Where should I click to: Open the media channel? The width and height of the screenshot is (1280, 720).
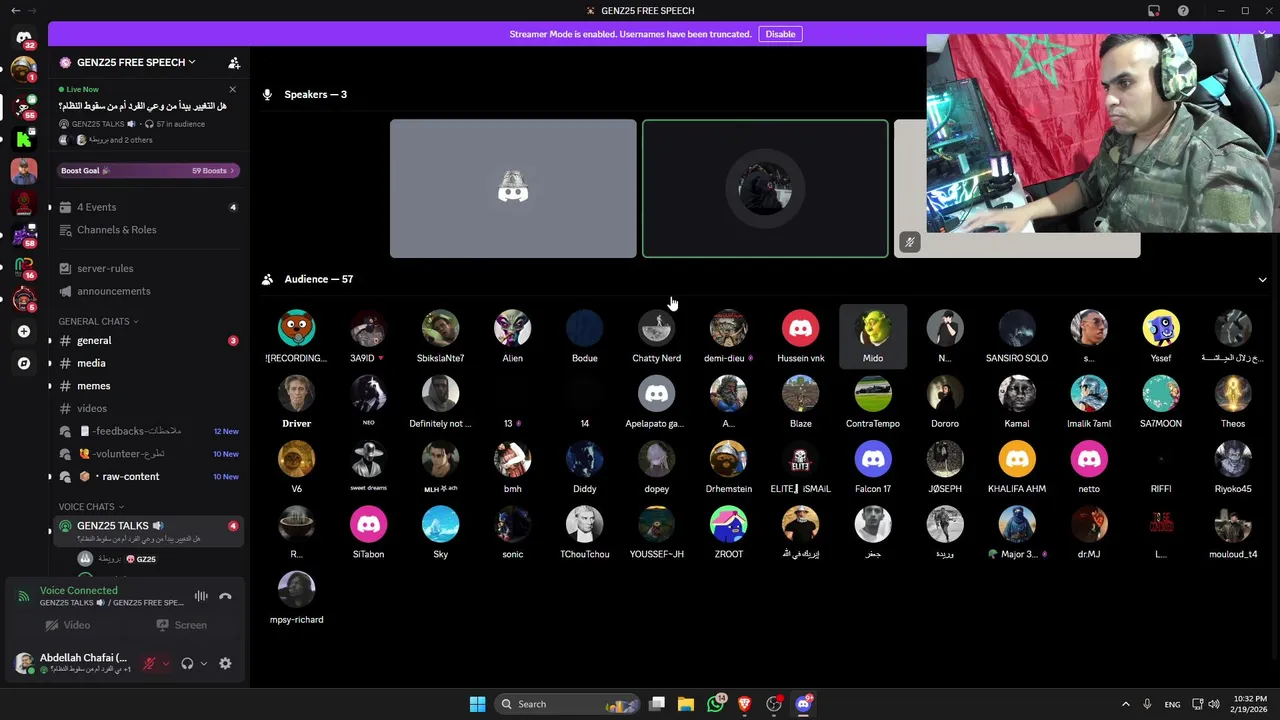148,363
